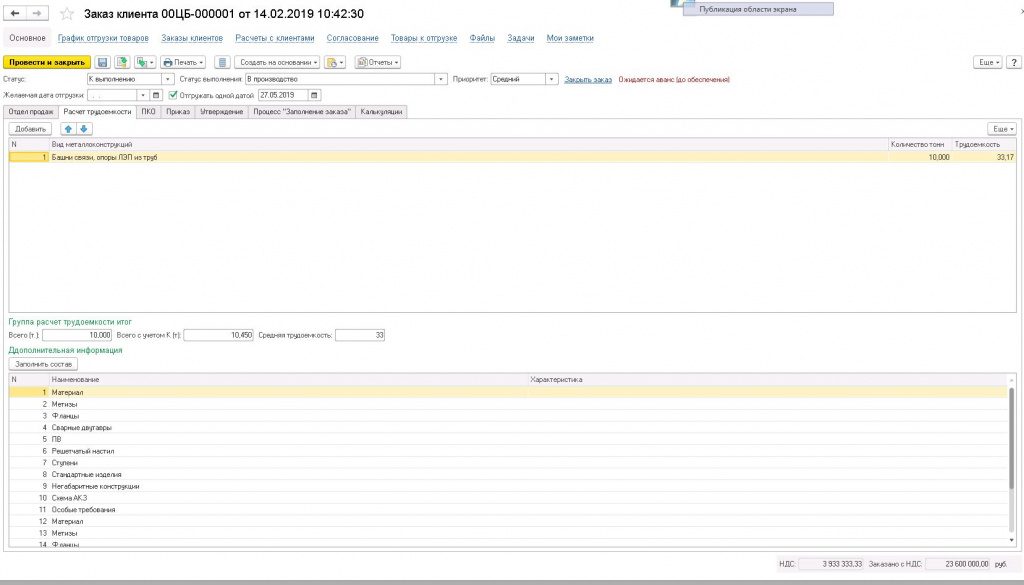The height and width of the screenshot is (585, 1024).
Task: Open the Печать dropdown menu
Action: pos(183,63)
